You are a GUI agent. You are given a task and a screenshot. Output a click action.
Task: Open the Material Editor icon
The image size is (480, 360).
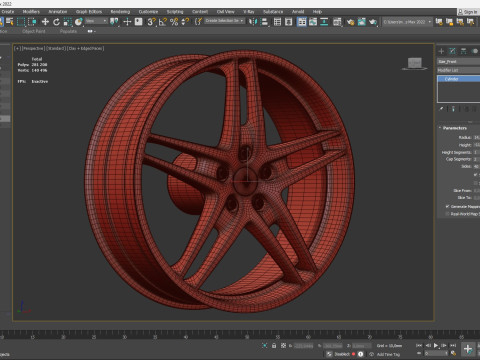coord(337,22)
